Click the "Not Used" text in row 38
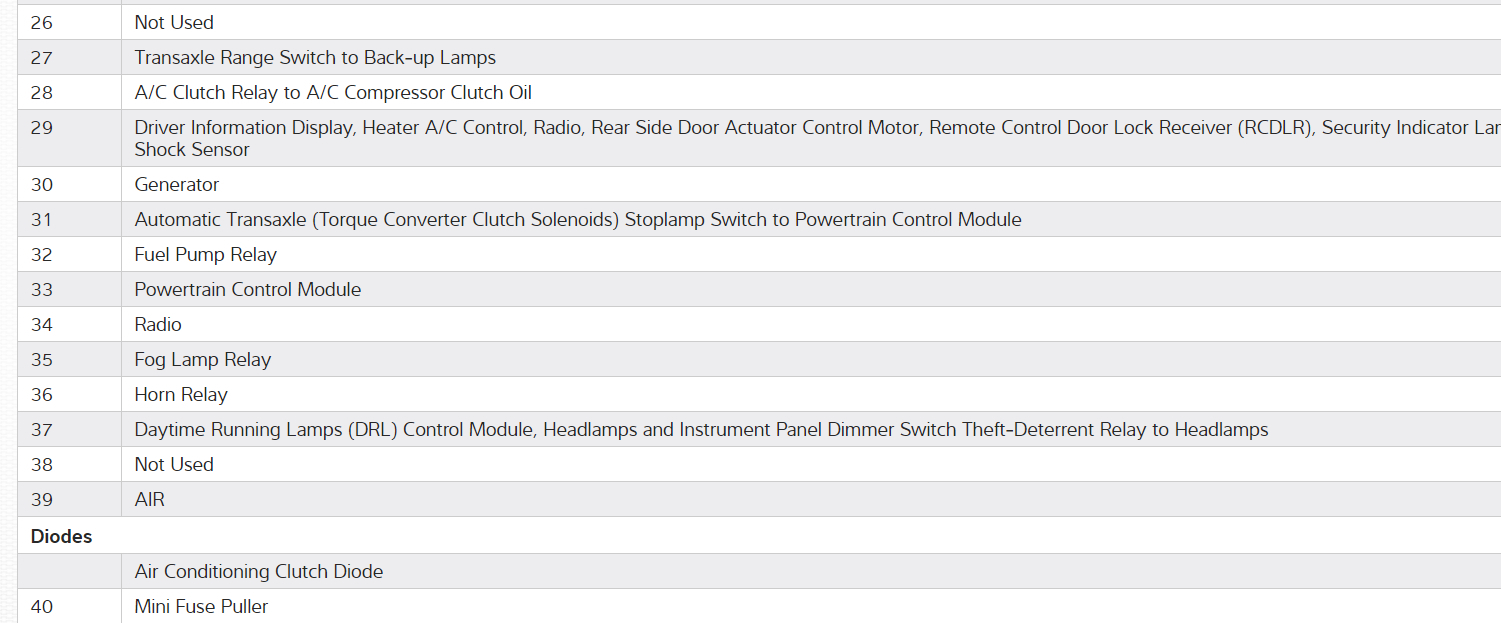 tap(174, 464)
